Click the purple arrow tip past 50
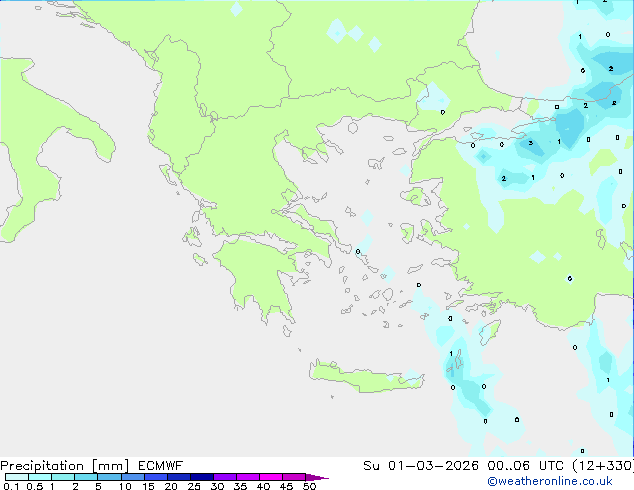The image size is (634, 490). pyautogui.click(x=317, y=477)
